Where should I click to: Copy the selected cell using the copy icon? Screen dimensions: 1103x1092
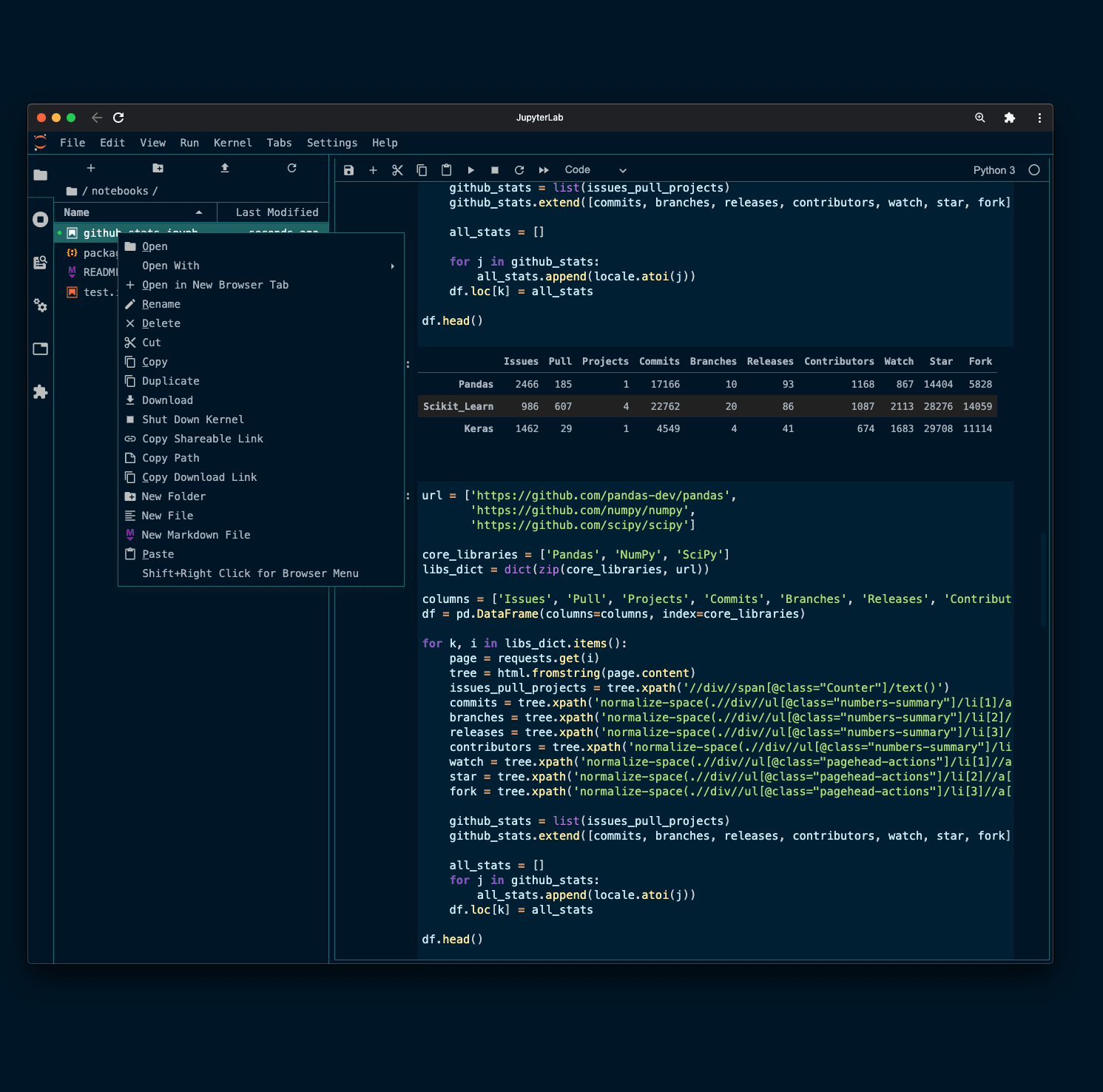coord(422,169)
